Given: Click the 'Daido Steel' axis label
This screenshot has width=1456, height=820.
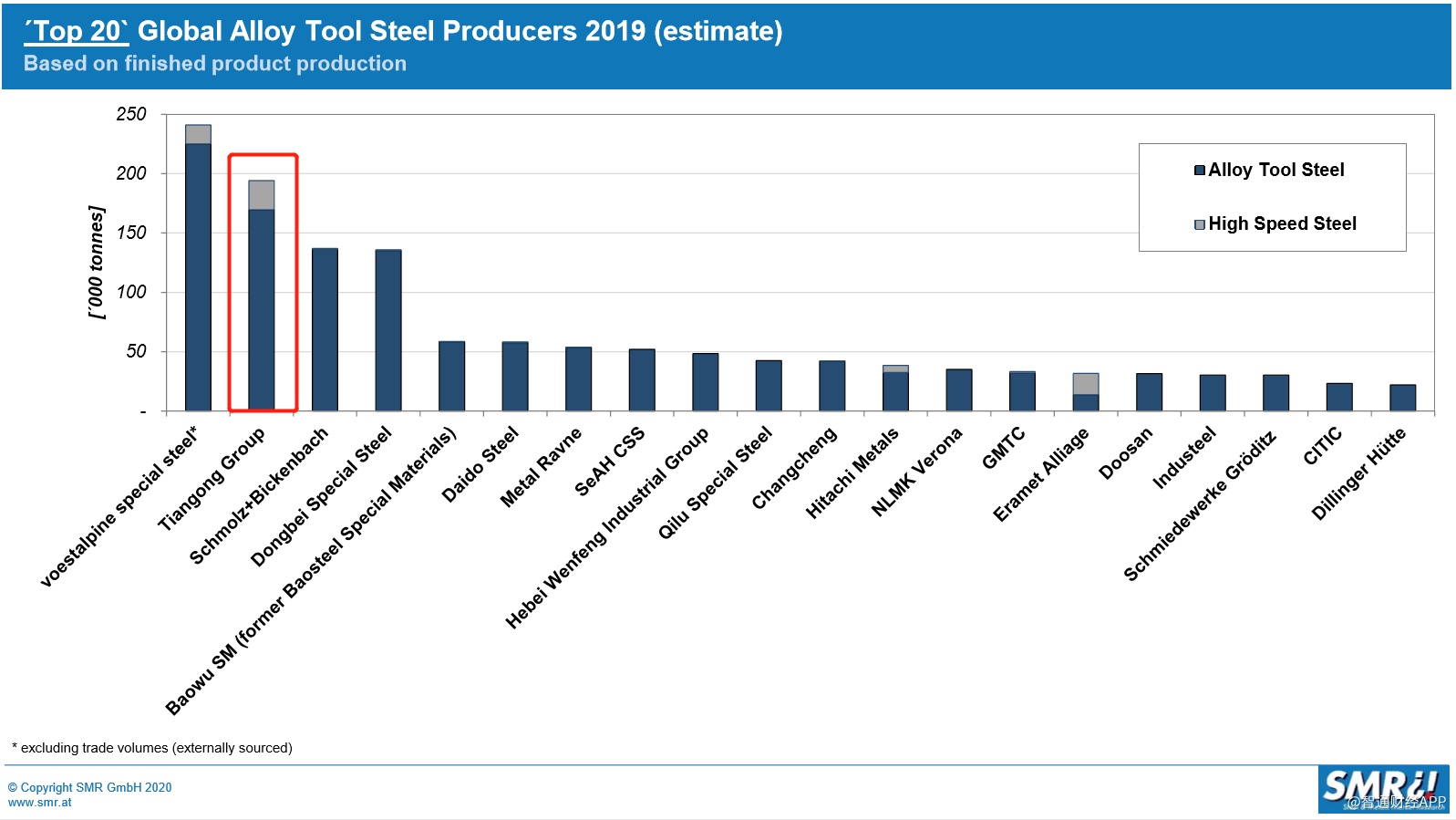Looking at the screenshot, I should [x=480, y=464].
